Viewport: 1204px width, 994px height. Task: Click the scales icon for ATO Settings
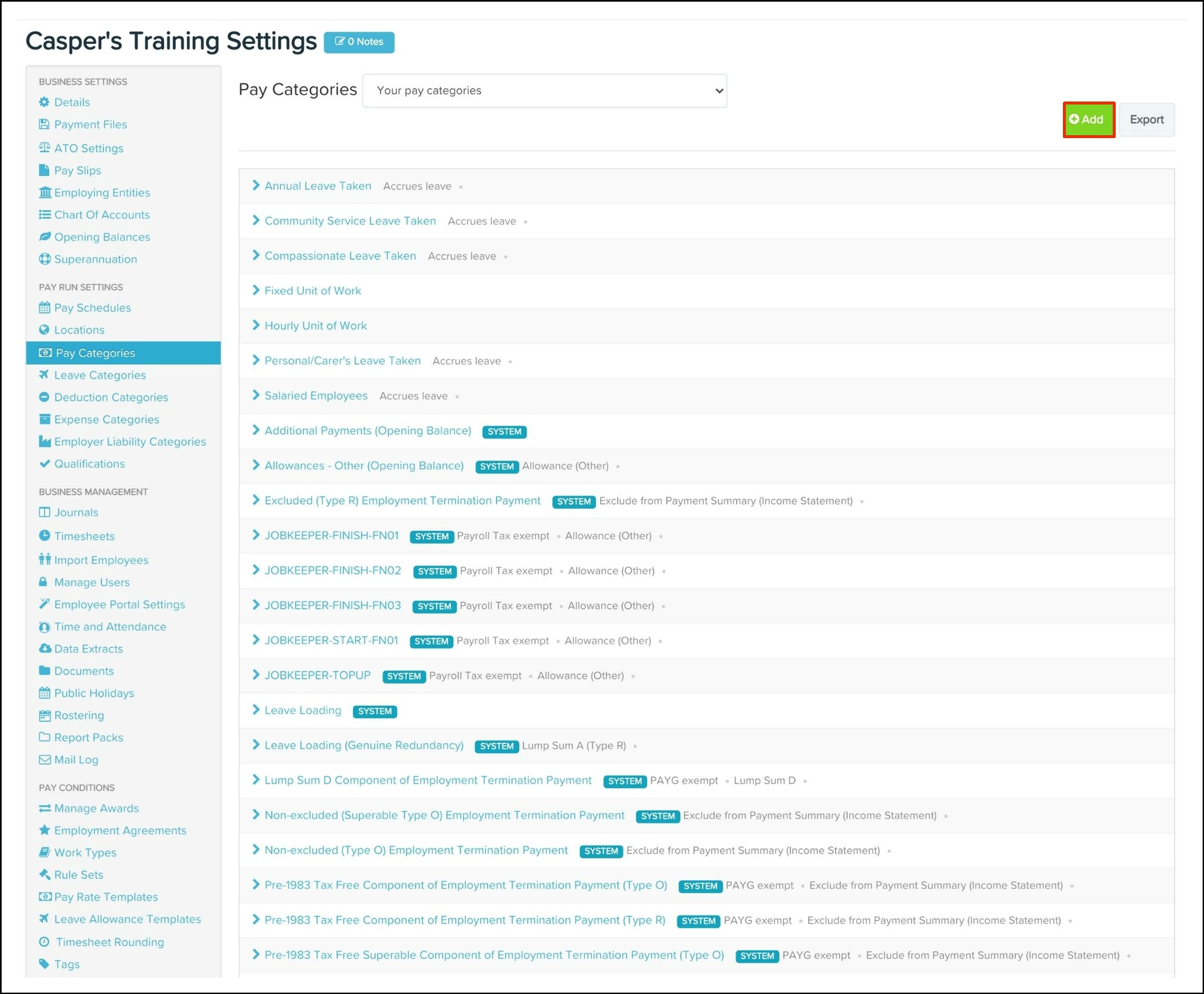44,148
